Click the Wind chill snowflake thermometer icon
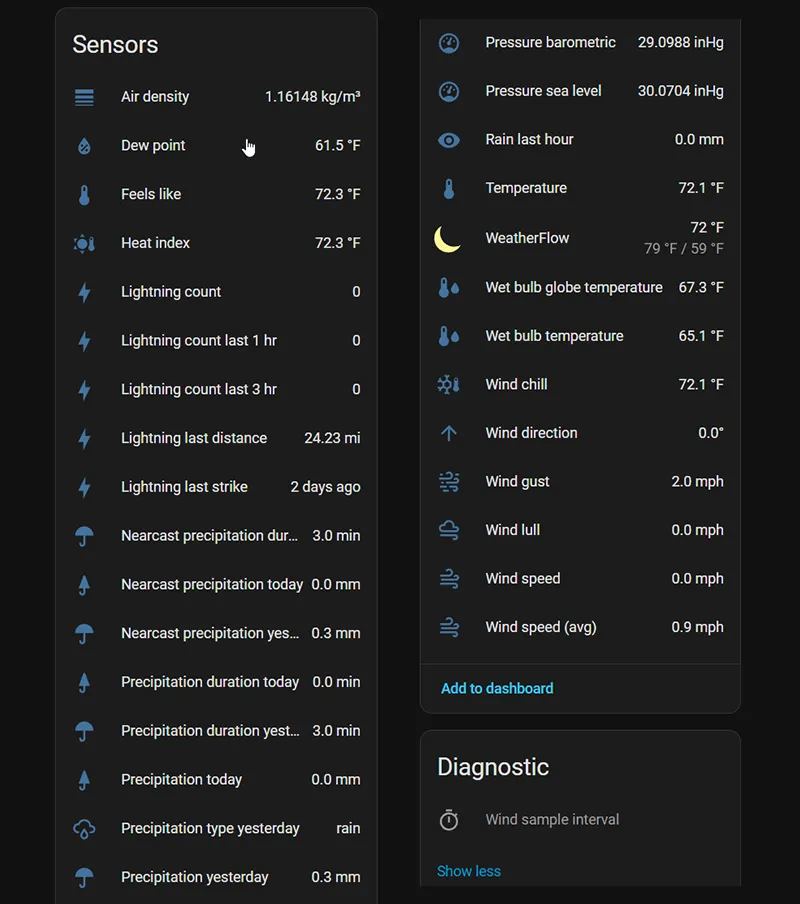 [x=448, y=385]
